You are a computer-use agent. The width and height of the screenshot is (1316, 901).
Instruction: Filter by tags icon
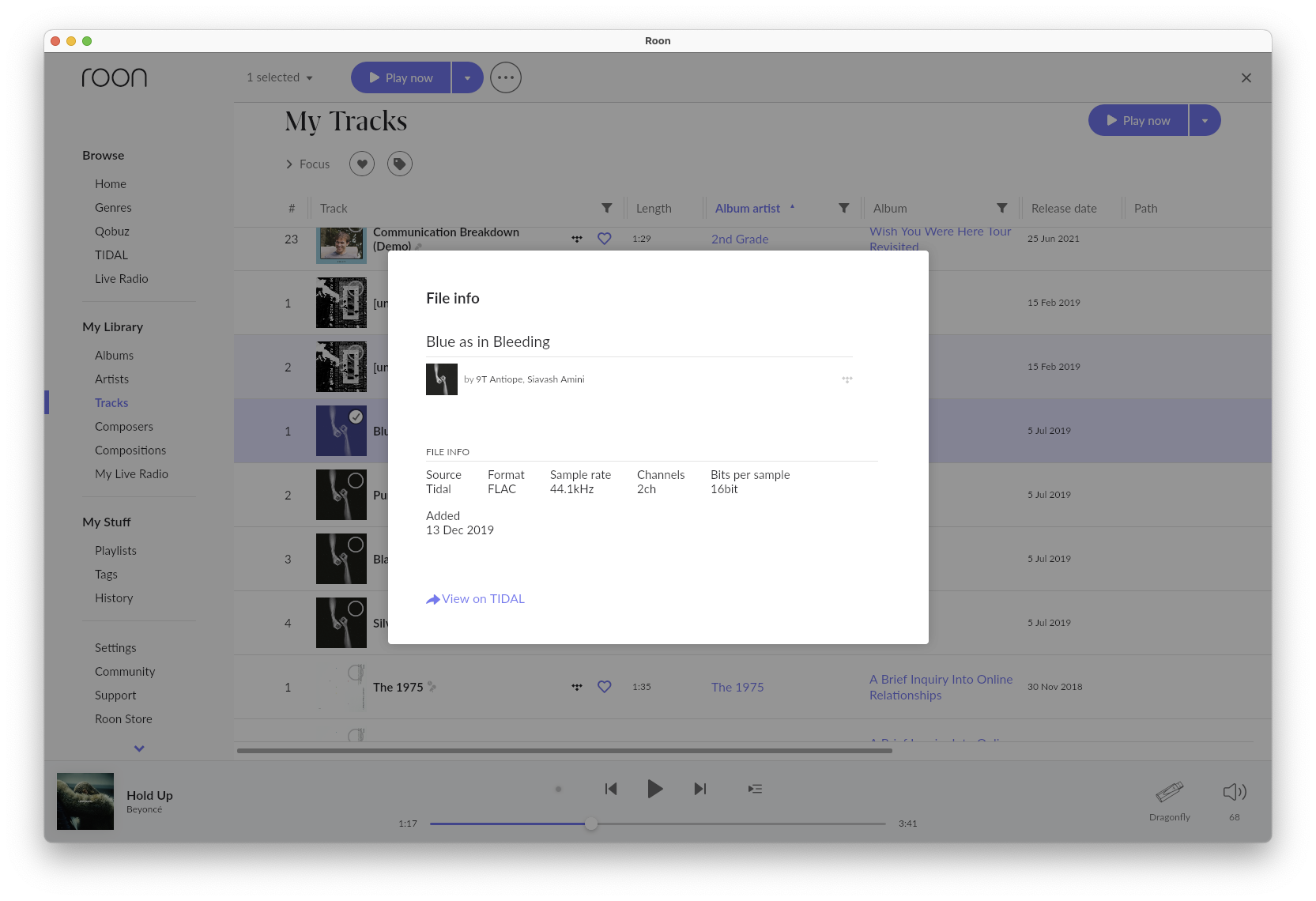[400, 164]
